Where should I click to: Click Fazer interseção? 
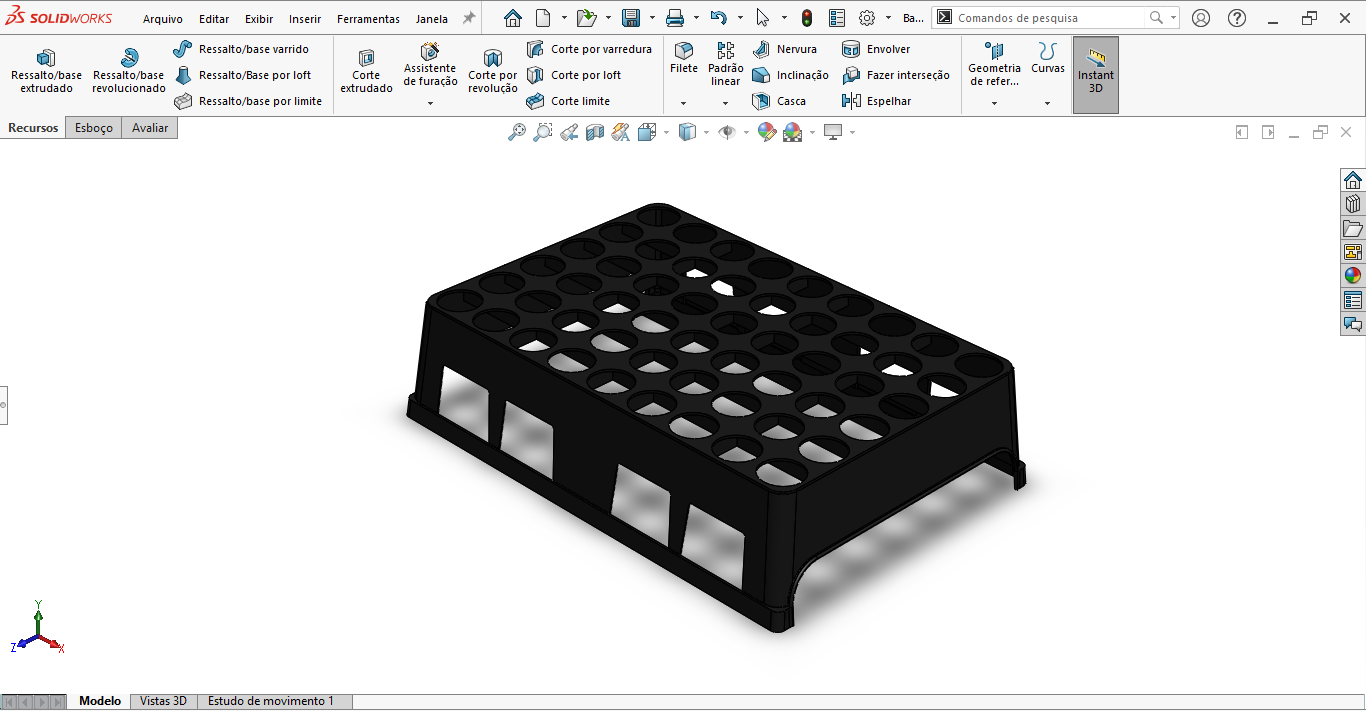pos(896,75)
